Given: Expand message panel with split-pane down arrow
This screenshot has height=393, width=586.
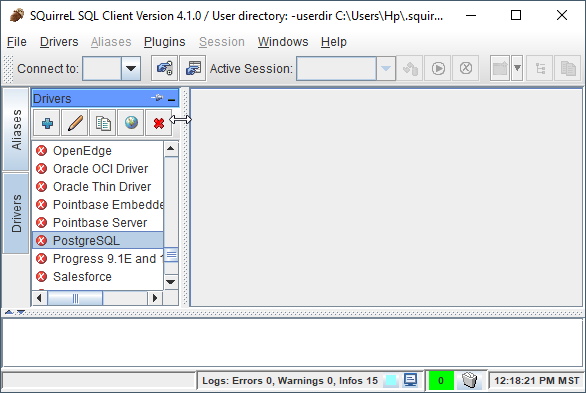Looking at the screenshot, I should (x=21, y=312).
